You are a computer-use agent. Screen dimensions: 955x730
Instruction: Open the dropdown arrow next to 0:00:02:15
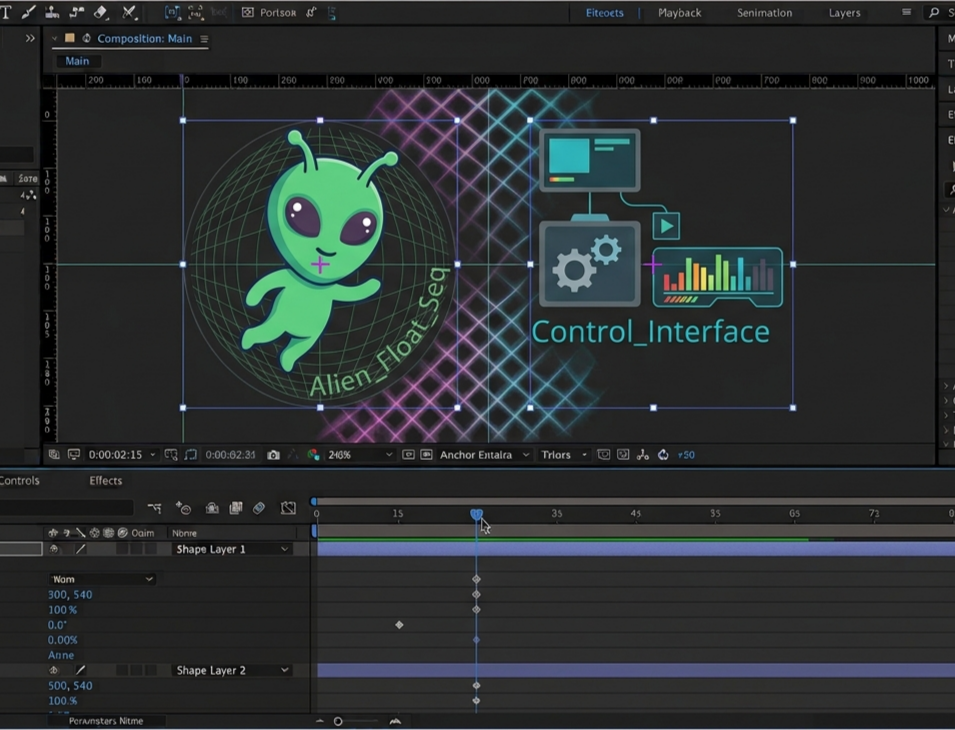153,455
